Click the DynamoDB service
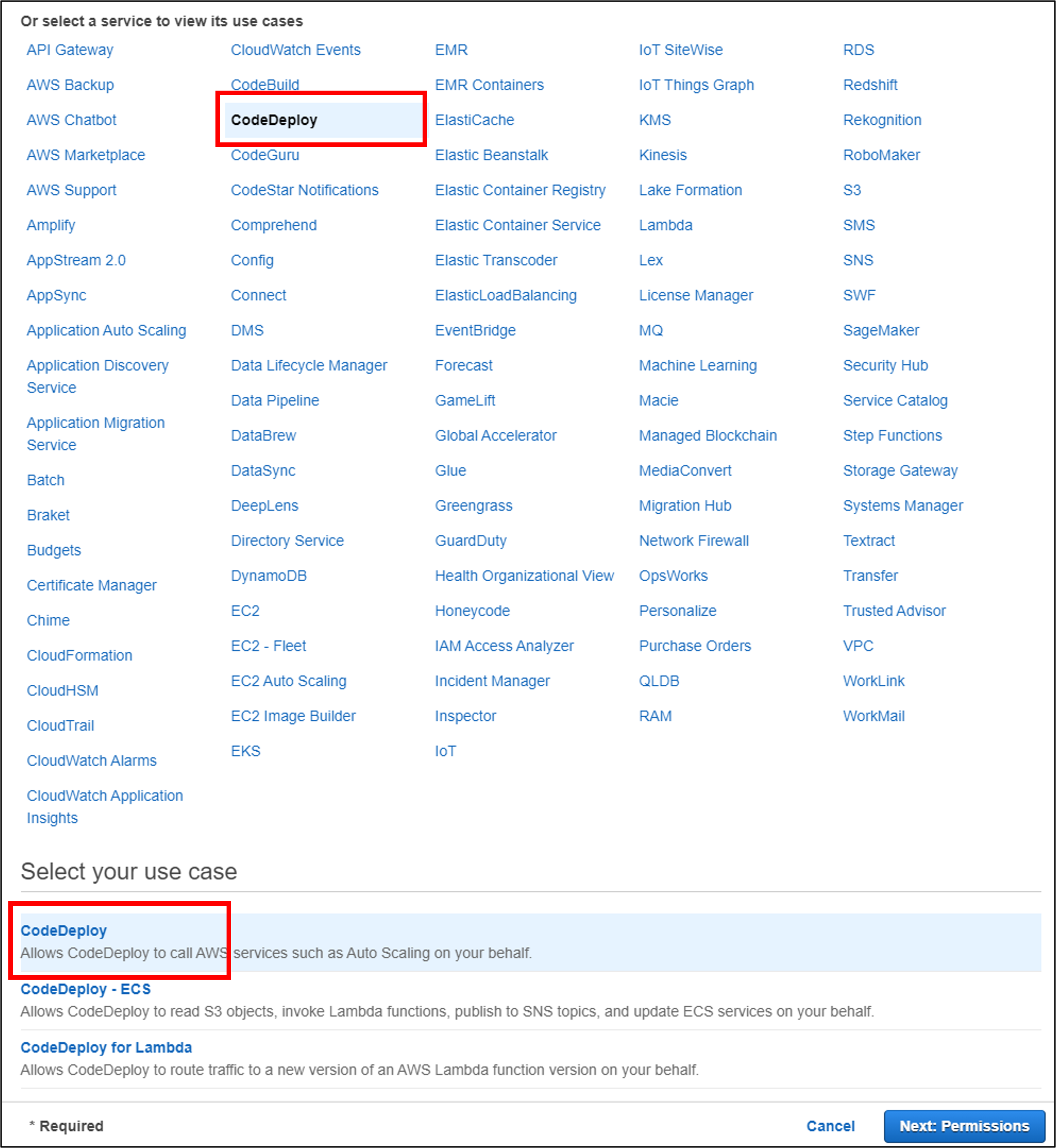 269,576
